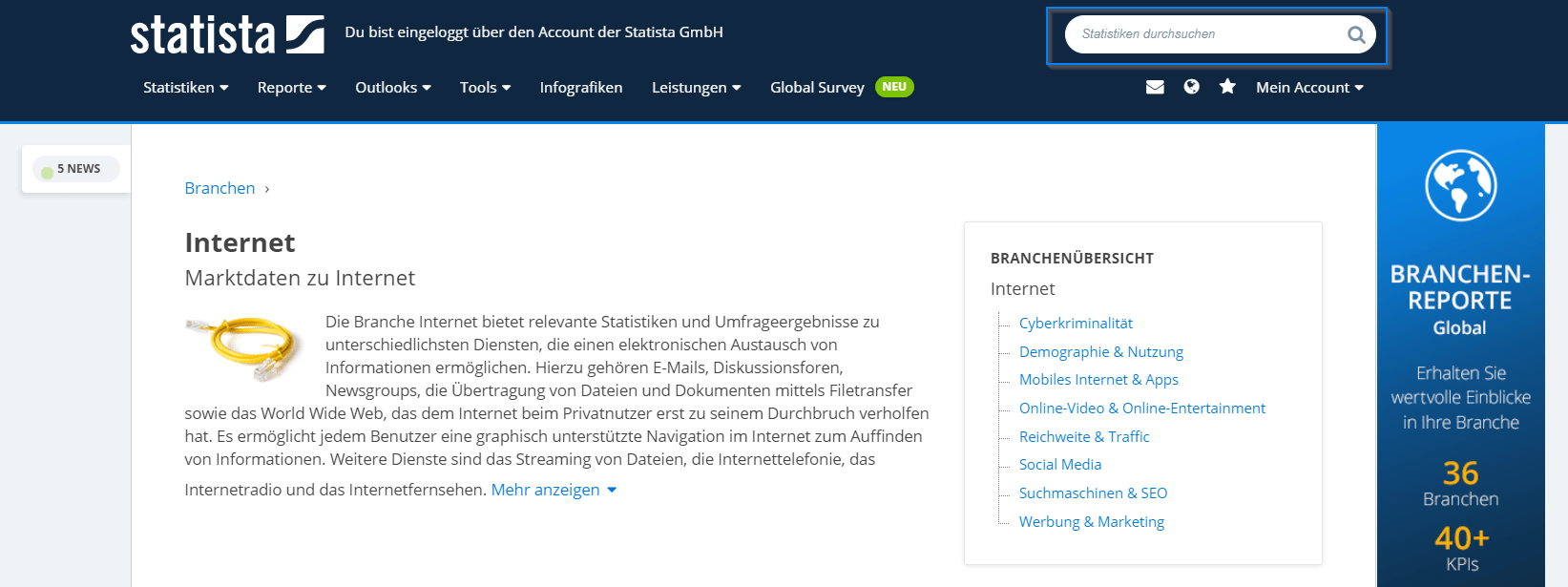Open Online-Video & Online-Entertainment link

coord(1142,408)
